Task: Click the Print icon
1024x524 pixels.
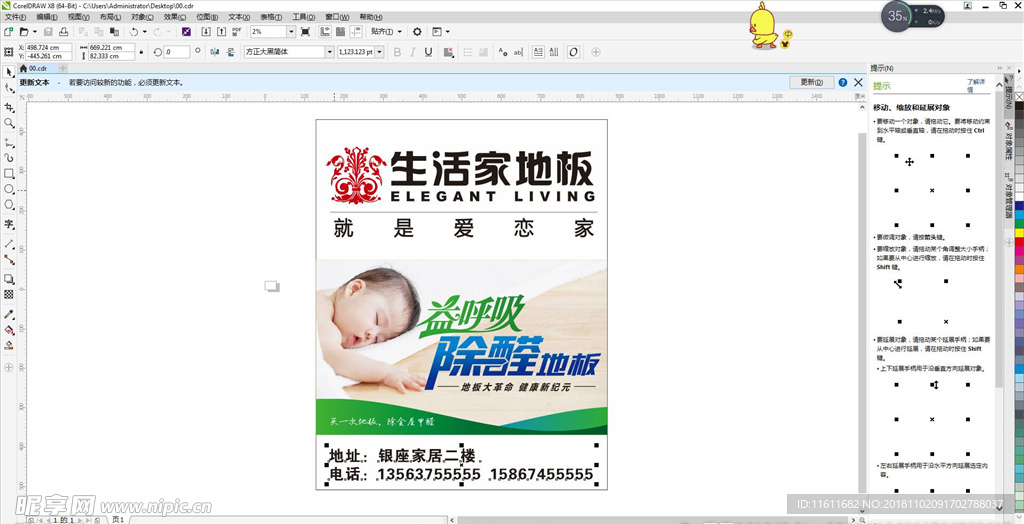Action: point(63,31)
